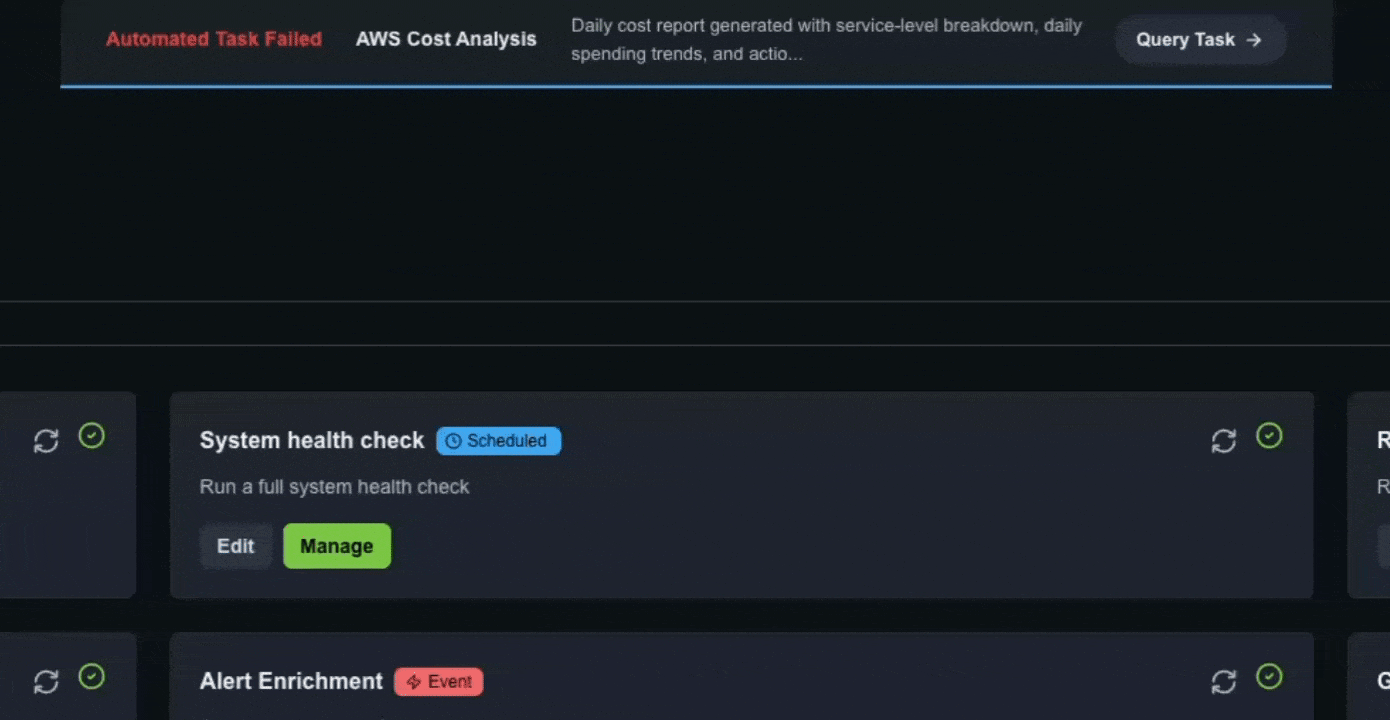This screenshot has height=720, width=1390.
Task: Refresh the System health check task
Action: 1224,440
